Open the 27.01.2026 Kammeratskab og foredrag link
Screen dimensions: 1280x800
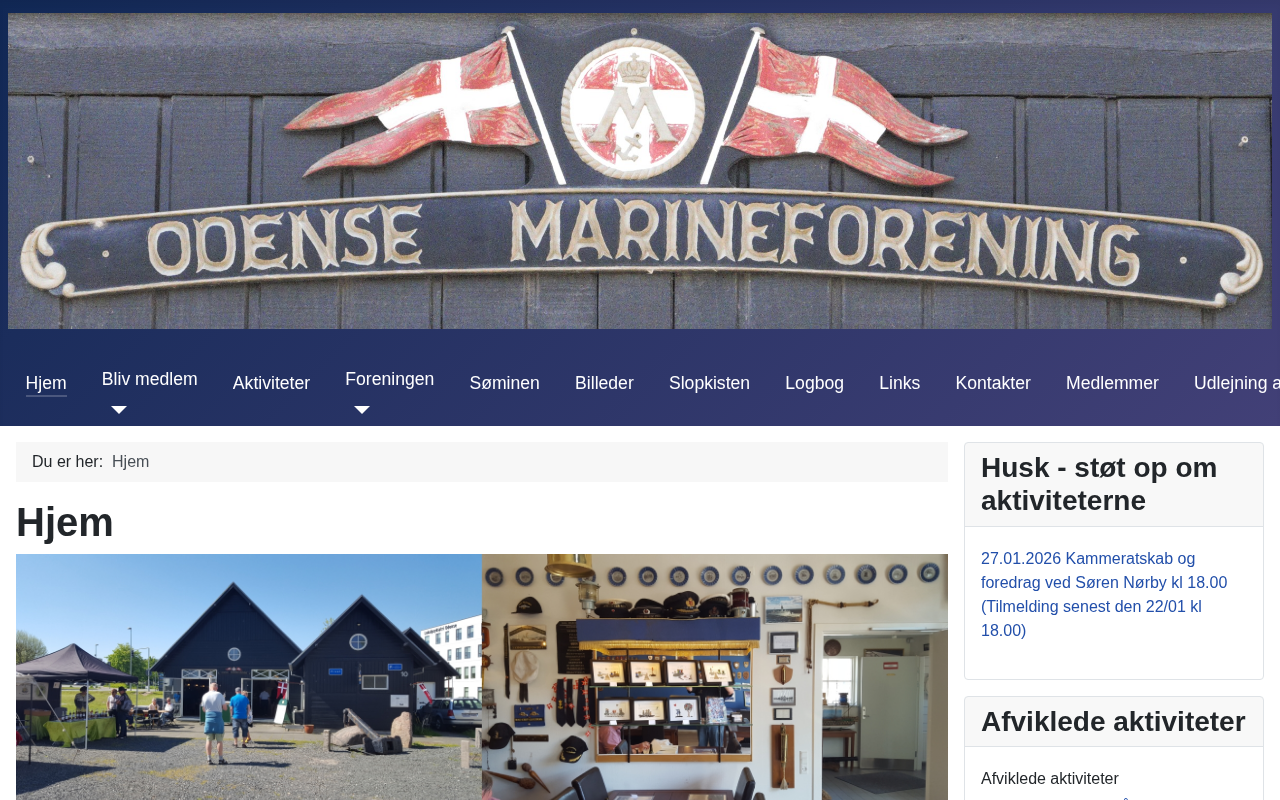point(1104,595)
